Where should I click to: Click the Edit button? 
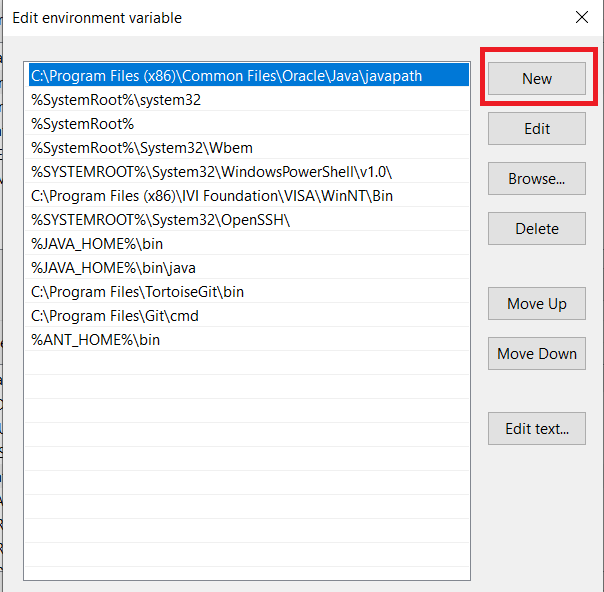click(537, 129)
